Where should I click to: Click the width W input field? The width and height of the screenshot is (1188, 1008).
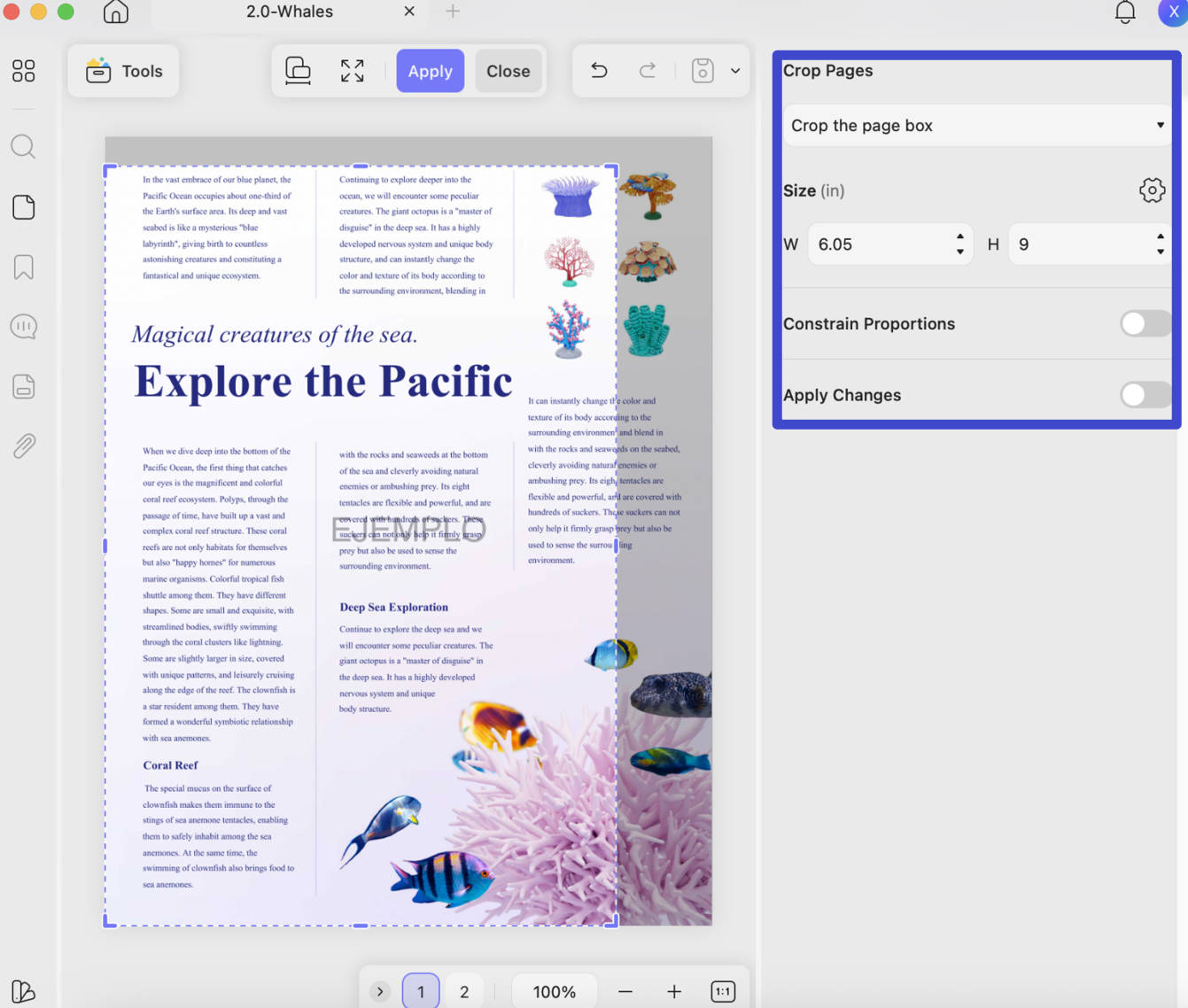click(889, 244)
